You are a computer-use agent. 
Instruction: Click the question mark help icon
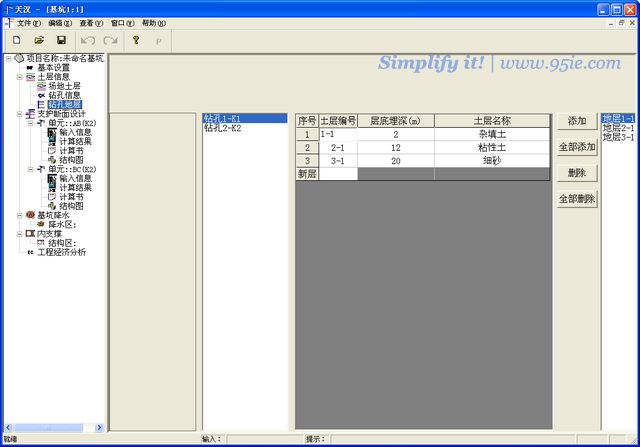136,40
